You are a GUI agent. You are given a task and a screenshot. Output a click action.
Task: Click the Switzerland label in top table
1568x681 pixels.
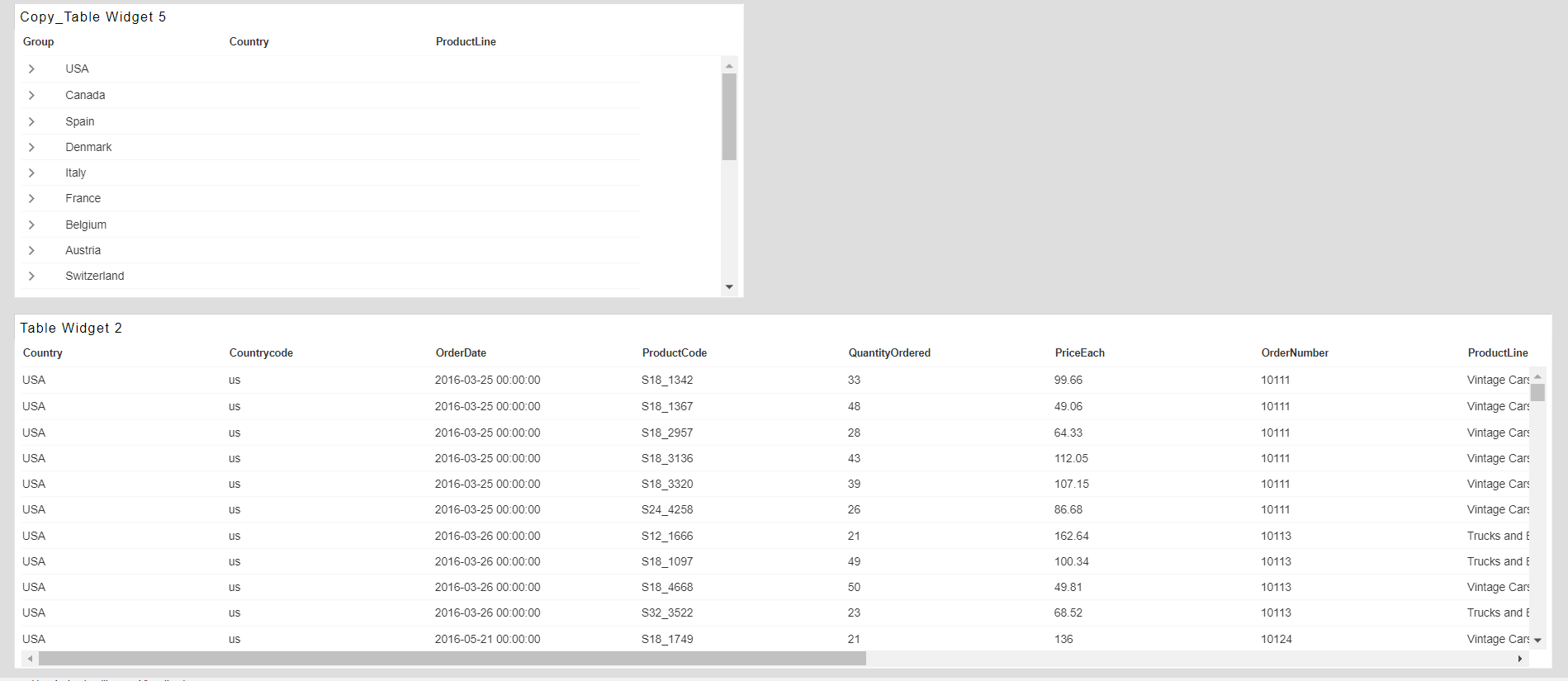tap(95, 276)
